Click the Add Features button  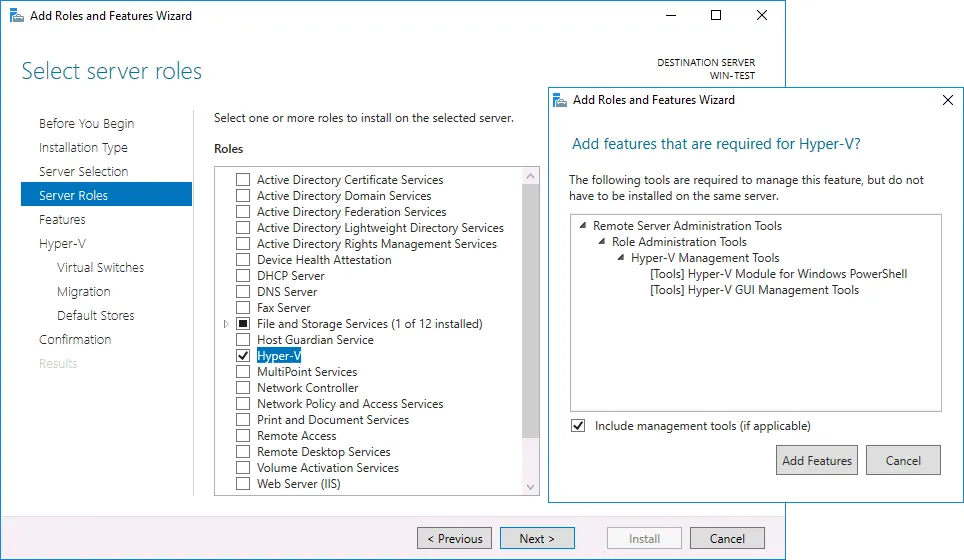pyautogui.click(x=817, y=461)
